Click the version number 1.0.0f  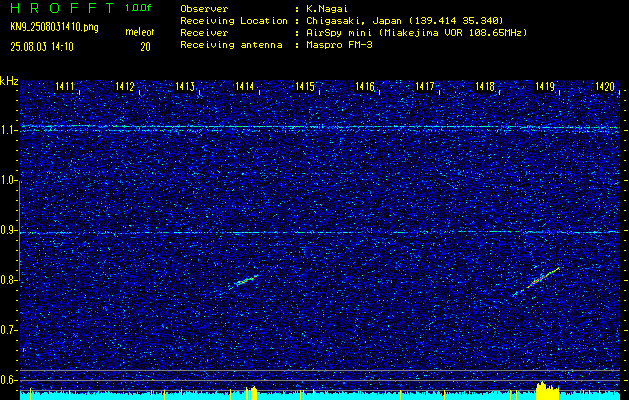[x=138, y=8]
